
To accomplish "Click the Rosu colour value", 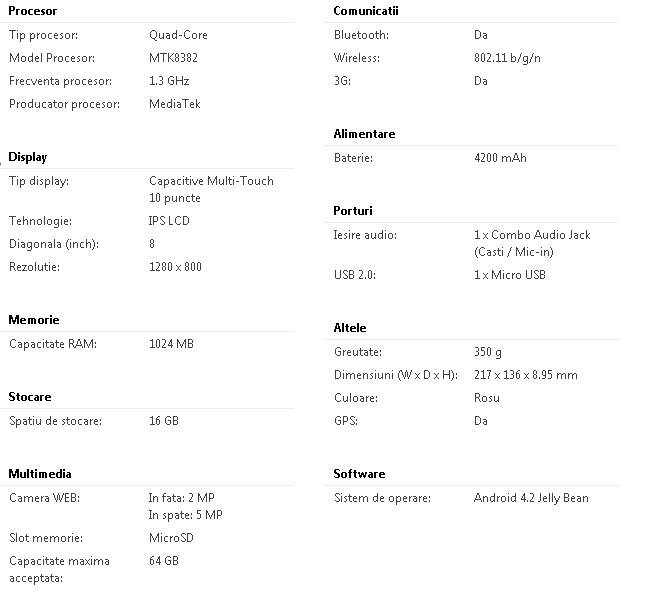I will 487,398.
